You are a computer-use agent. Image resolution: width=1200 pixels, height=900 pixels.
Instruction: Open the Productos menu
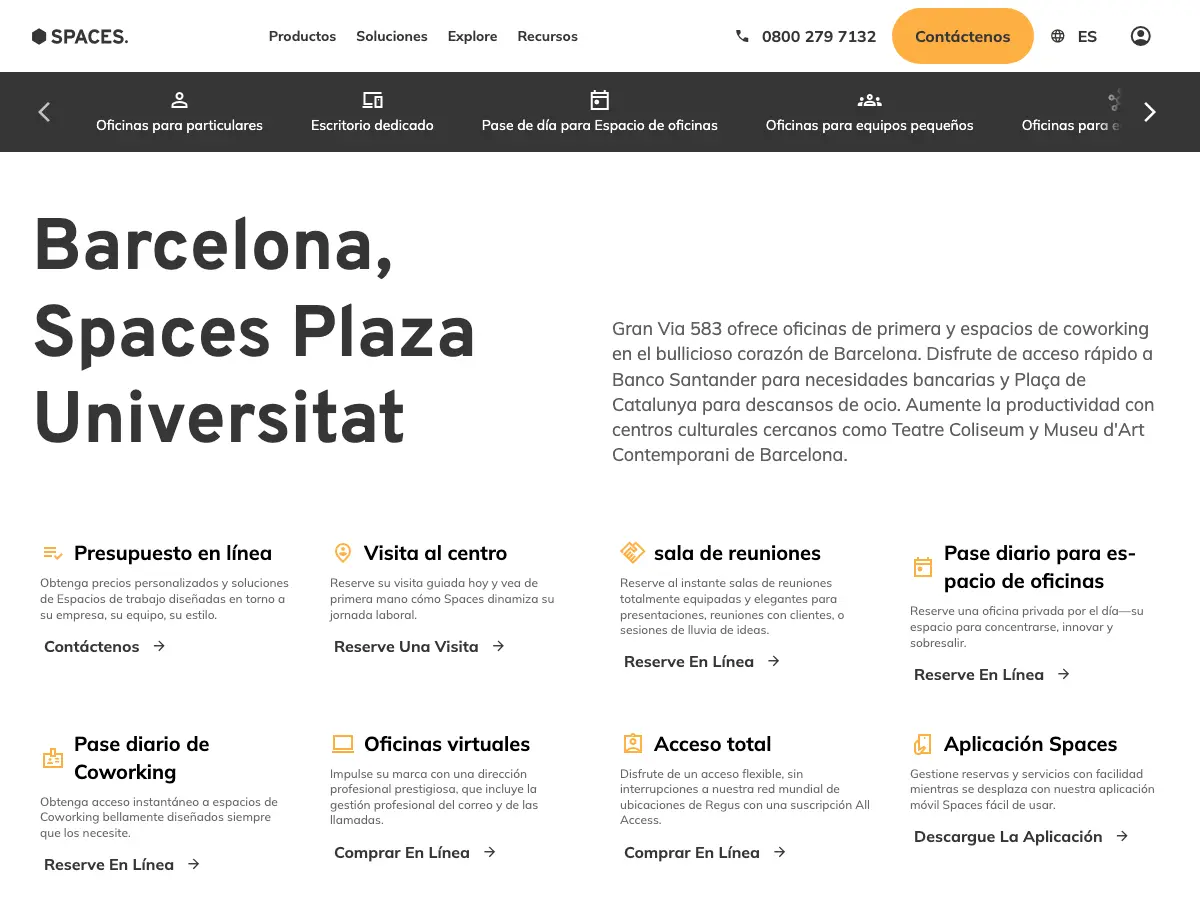click(302, 36)
